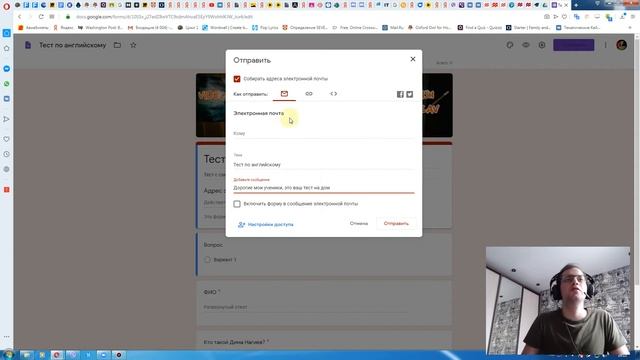The image size is (640, 360).
Task: Open bookmarks heart in Opera sidebar
Action: point(7,139)
